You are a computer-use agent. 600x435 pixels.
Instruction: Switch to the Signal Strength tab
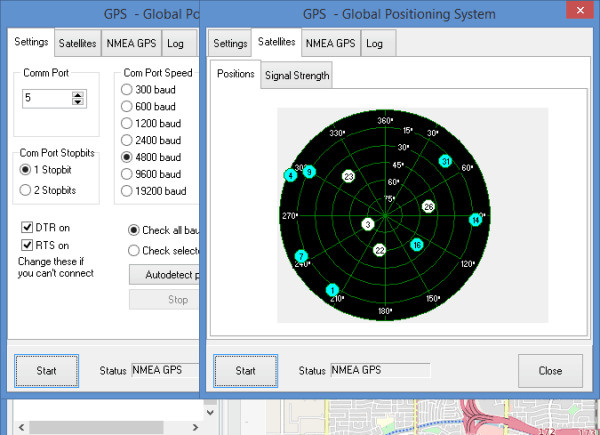click(x=297, y=76)
